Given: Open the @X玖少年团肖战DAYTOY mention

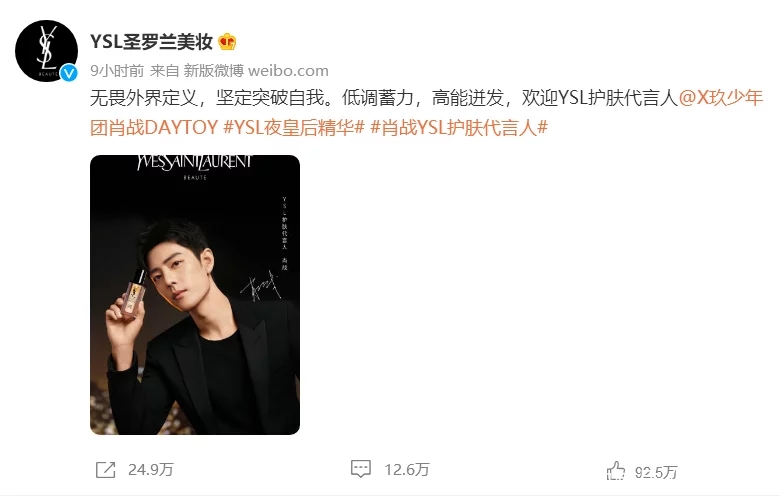Looking at the screenshot, I should click(x=426, y=112).
